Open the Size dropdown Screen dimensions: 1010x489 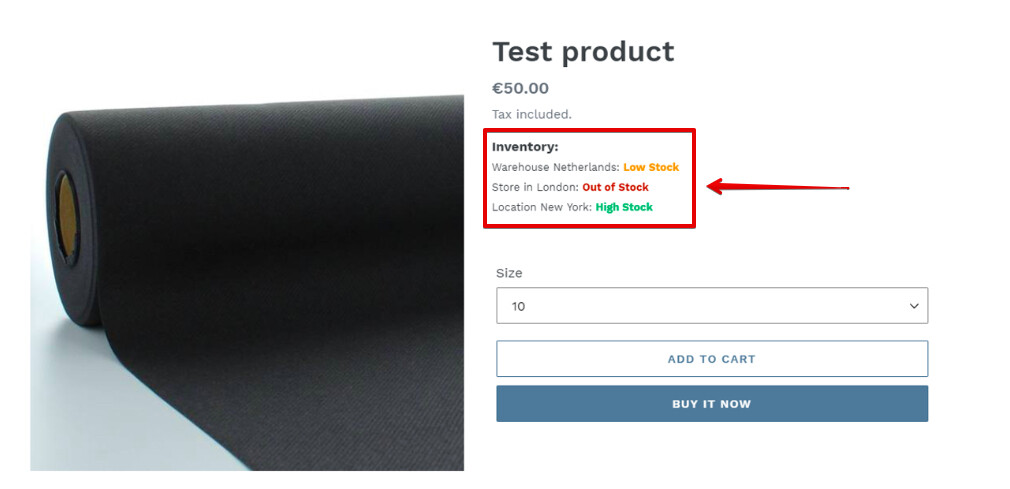click(711, 306)
